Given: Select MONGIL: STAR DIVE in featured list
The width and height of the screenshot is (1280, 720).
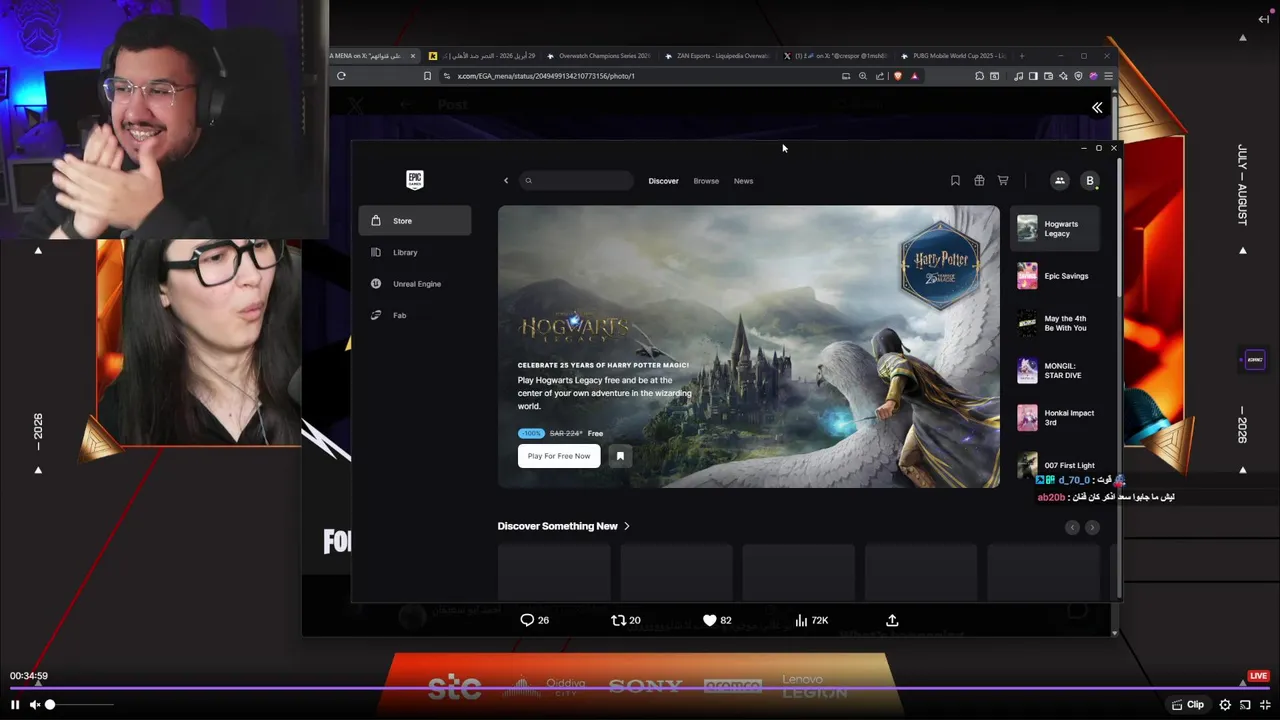Looking at the screenshot, I should tap(1056, 371).
